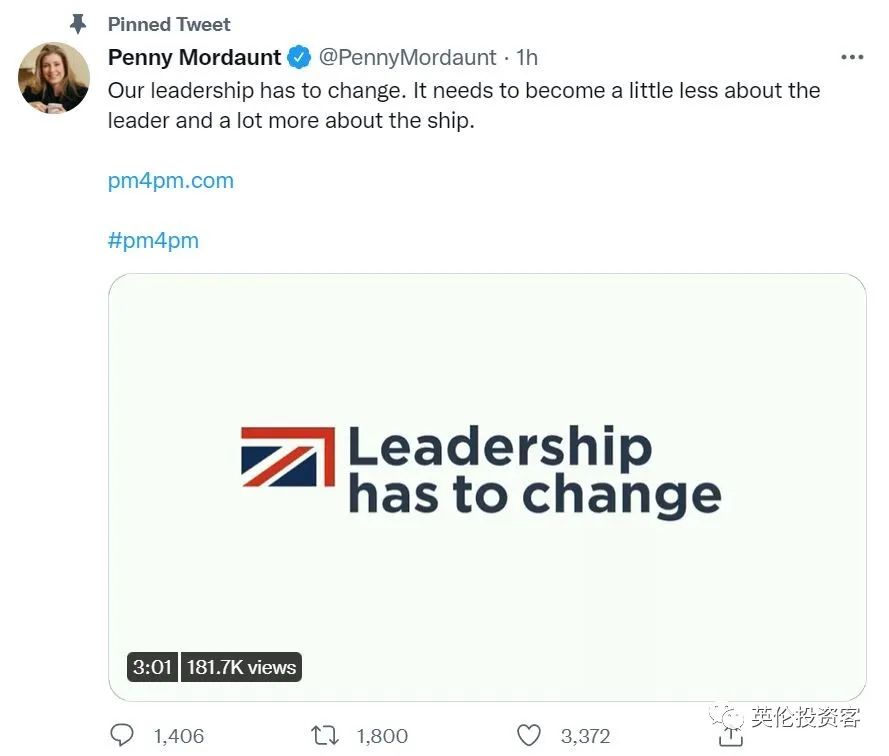Open the pm4pm.com link
Screen dimensions: 889x756
click(x=170, y=181)
